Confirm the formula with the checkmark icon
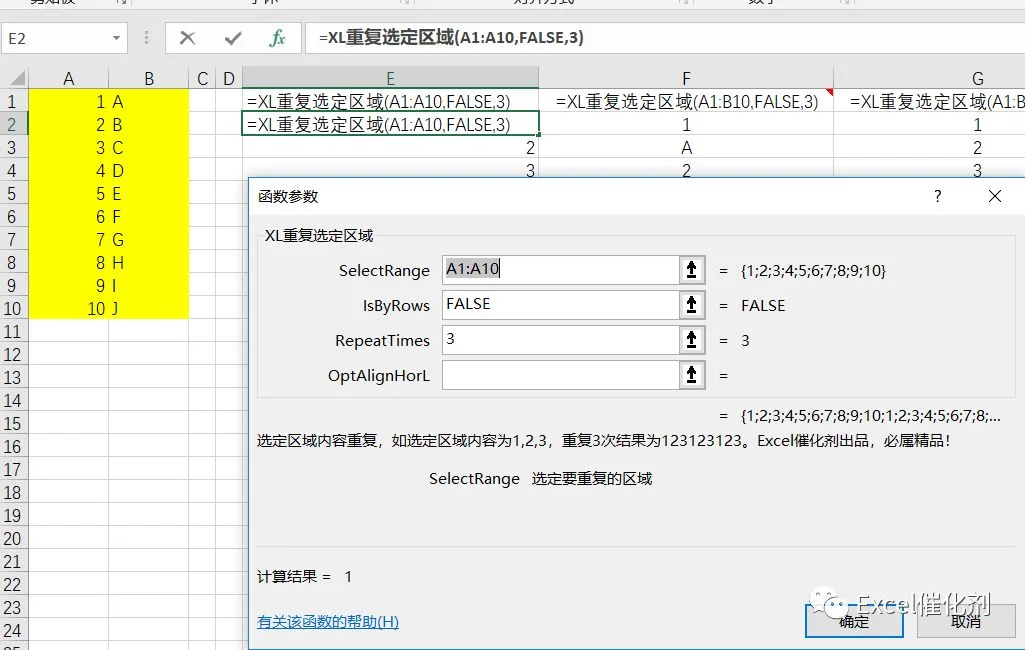 click(x=233, y=38)
